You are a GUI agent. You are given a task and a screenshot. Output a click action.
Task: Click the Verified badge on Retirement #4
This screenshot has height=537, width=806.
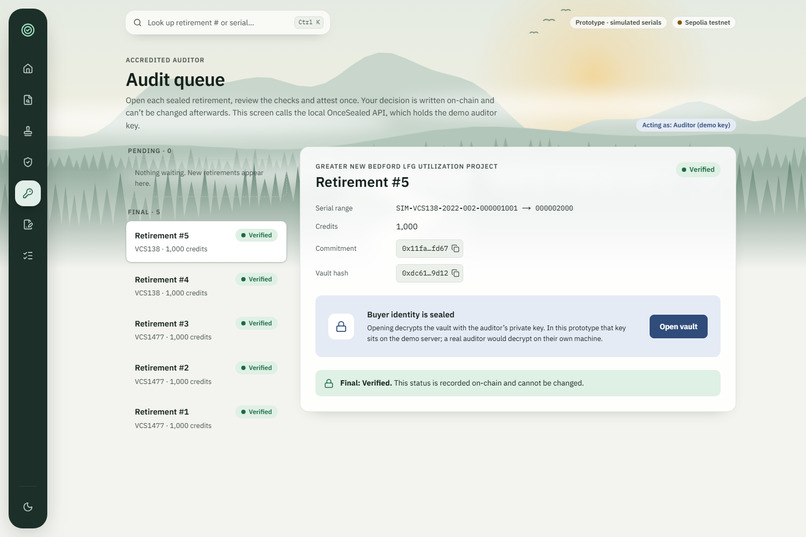point(257,279)
